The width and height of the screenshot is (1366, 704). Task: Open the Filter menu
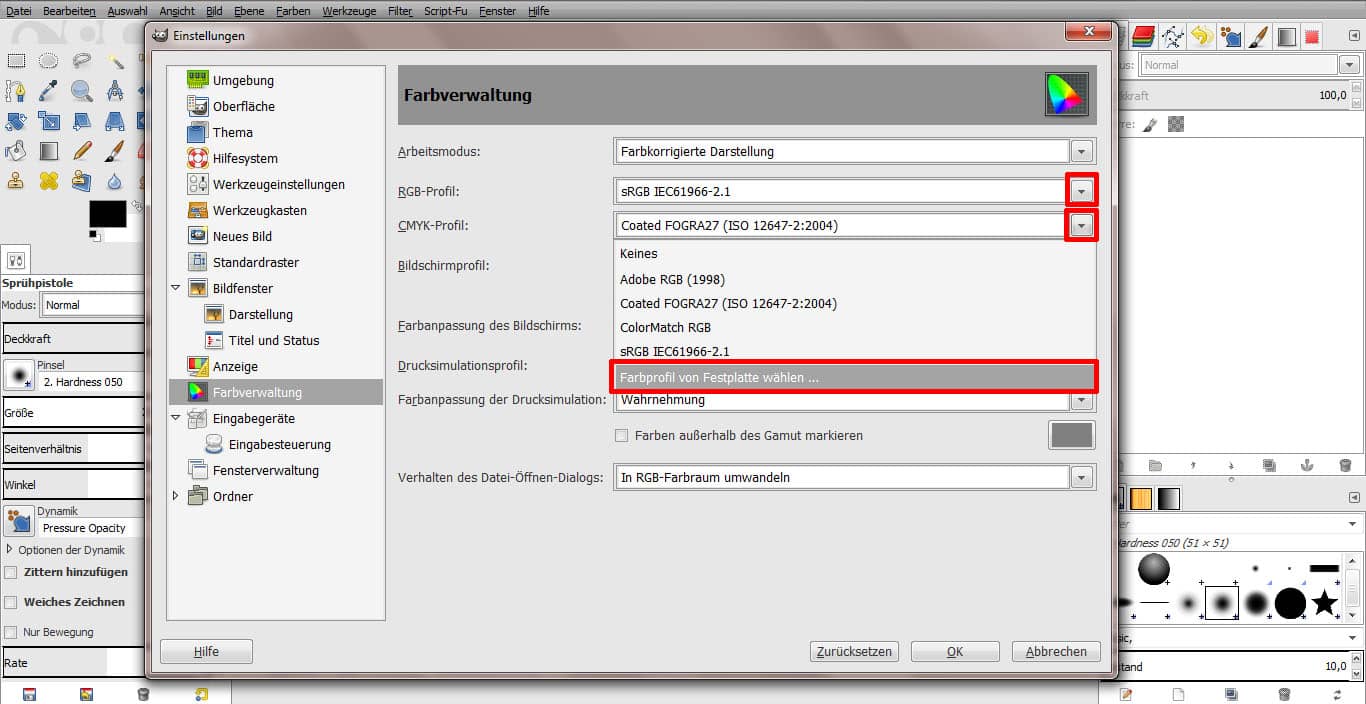click(x=399, y=11)
